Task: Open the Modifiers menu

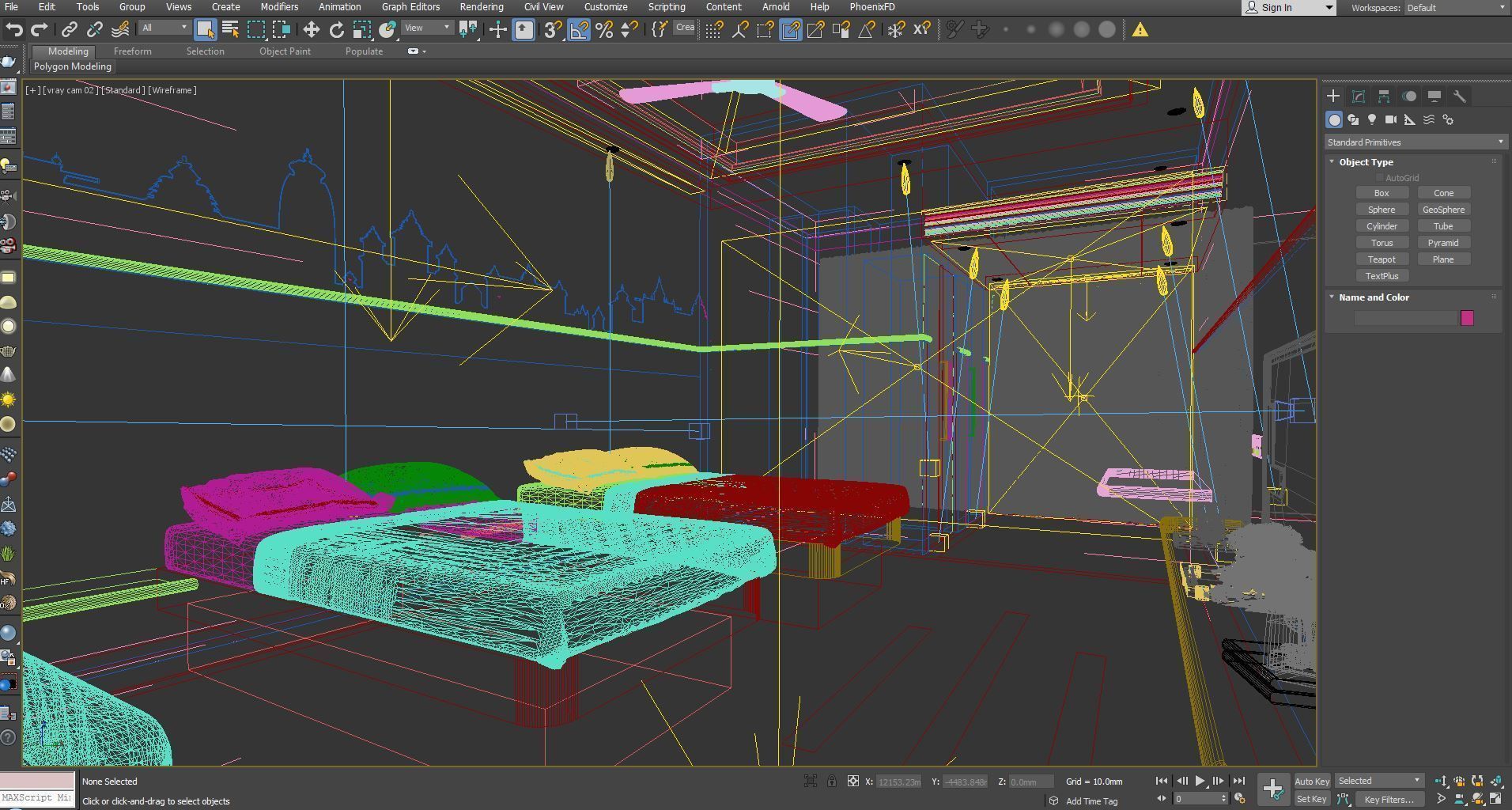Action: 279,7
